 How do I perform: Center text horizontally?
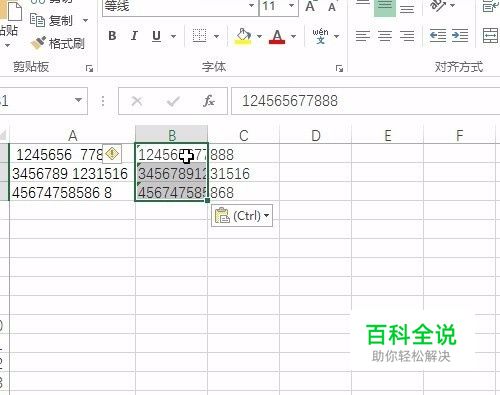click(x=385, y=36)
